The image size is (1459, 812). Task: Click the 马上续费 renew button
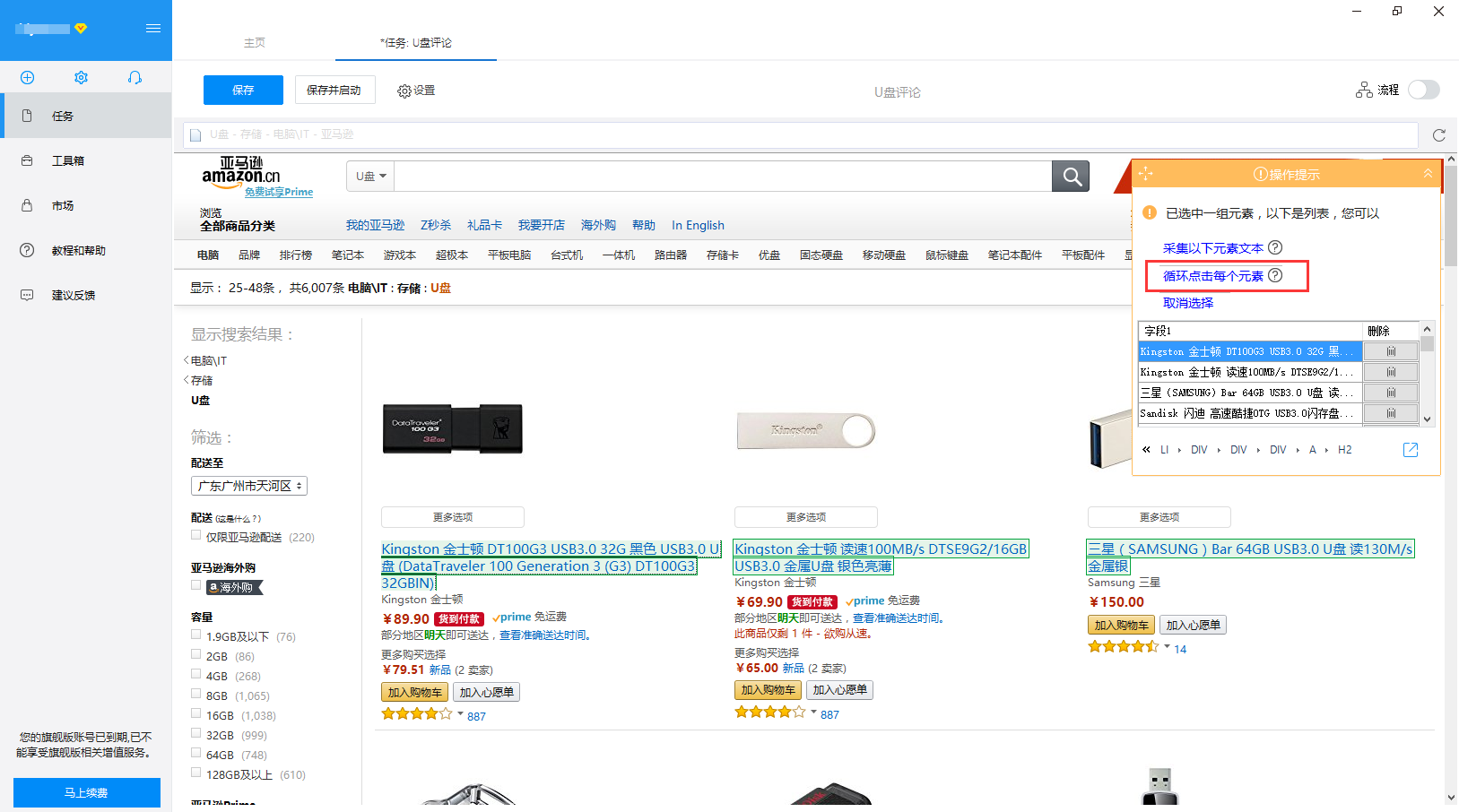(87, 792)
